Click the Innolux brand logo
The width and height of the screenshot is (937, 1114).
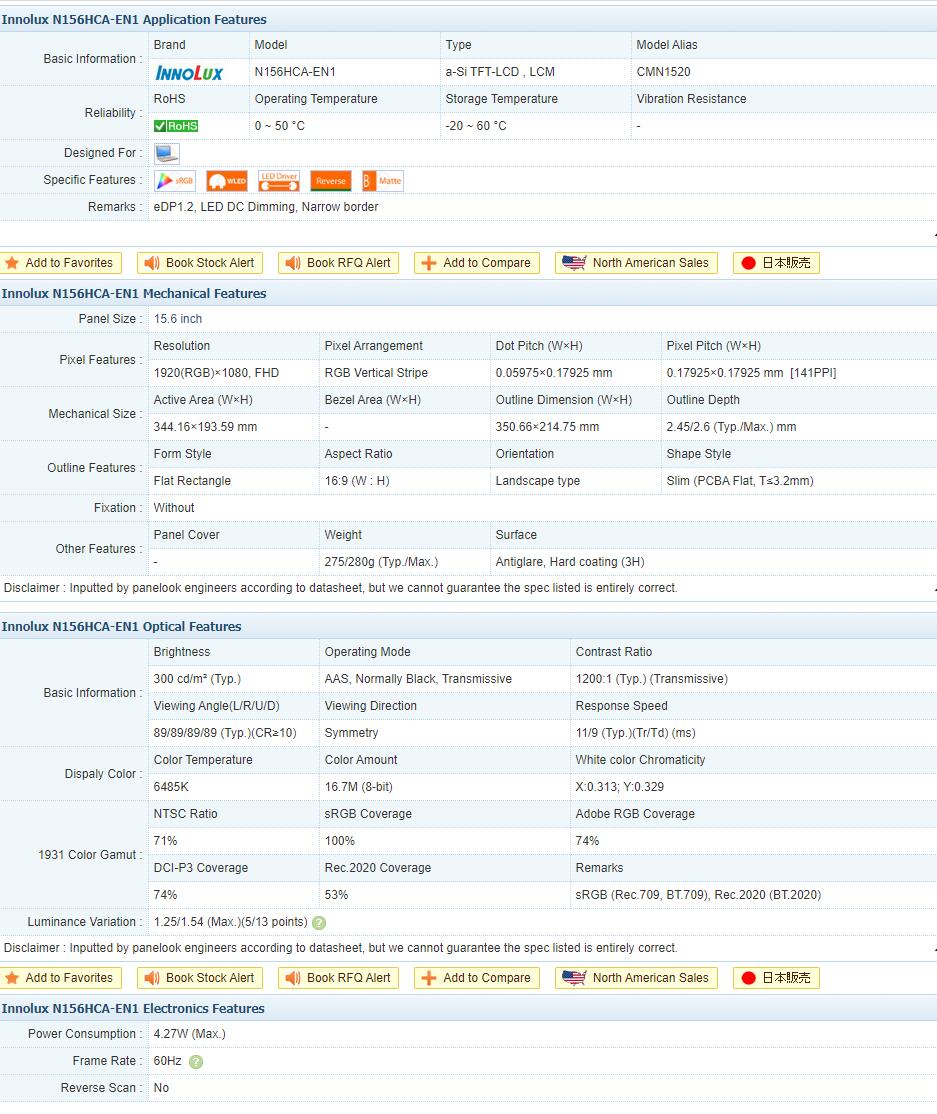pyautogui.click(x=189, y=72)
